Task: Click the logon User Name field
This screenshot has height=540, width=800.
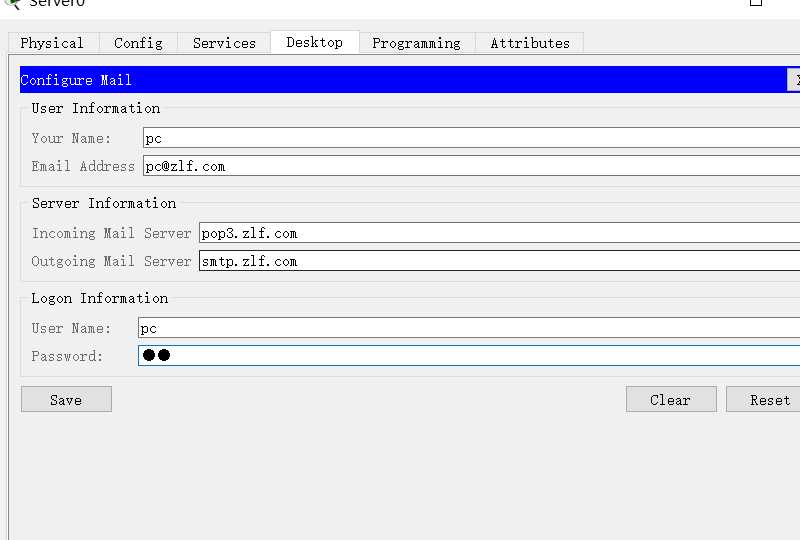Action: point(469,328)
